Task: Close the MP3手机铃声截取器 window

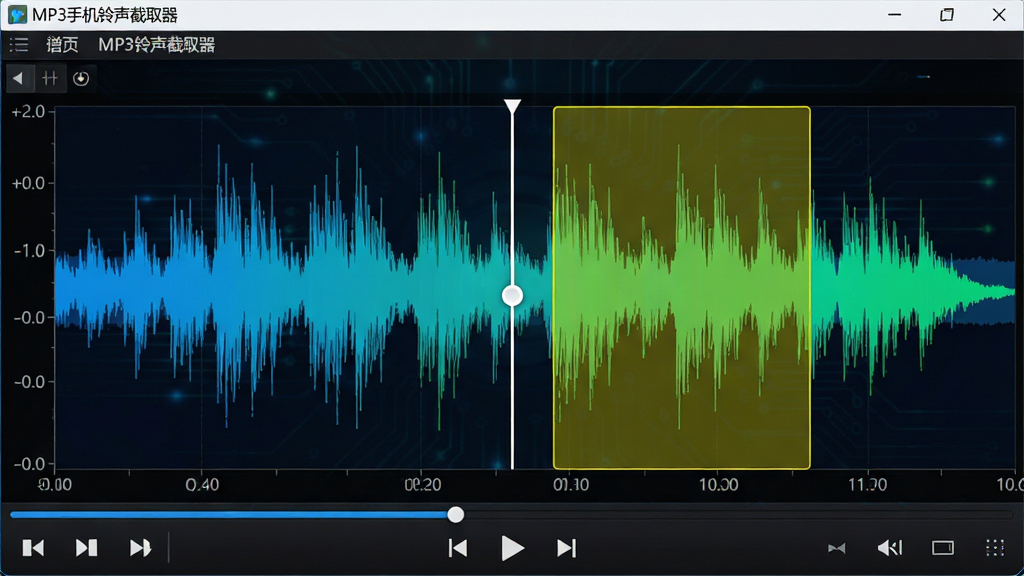Action: pos(999,14)
